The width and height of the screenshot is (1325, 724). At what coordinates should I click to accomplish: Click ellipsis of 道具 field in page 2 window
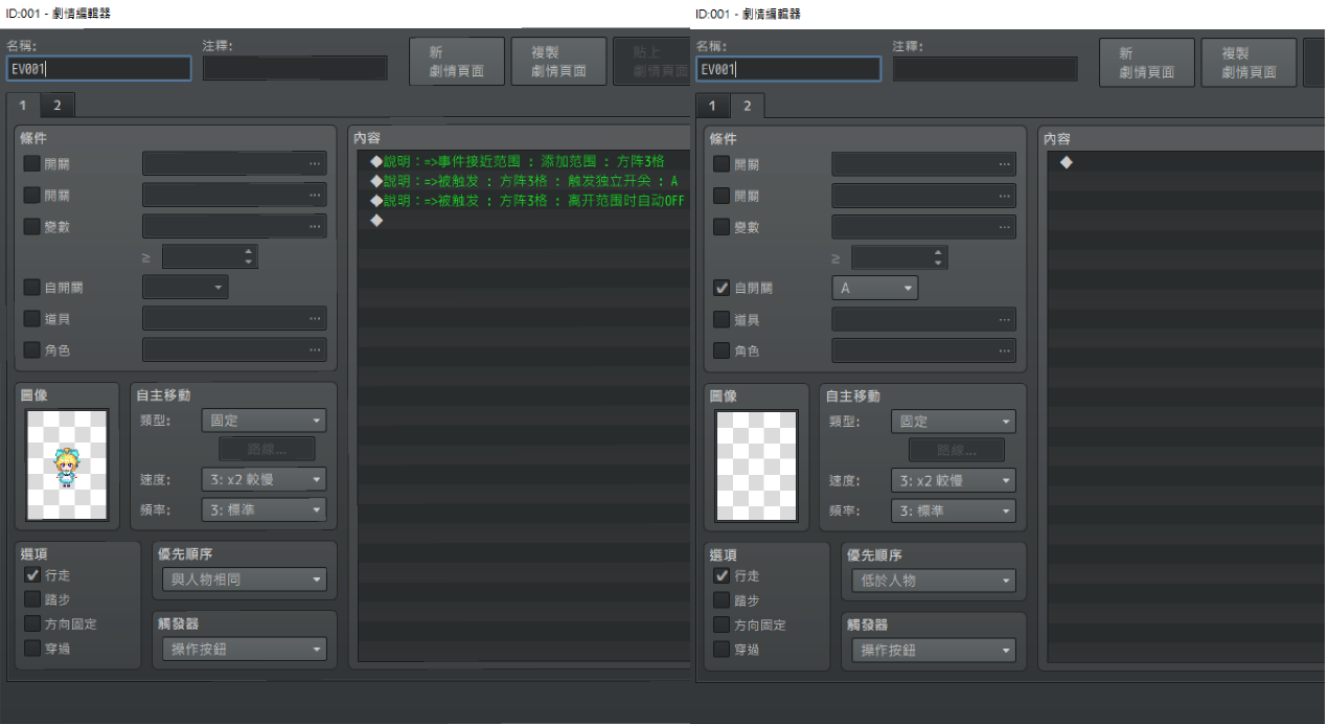pos(1005,320)
